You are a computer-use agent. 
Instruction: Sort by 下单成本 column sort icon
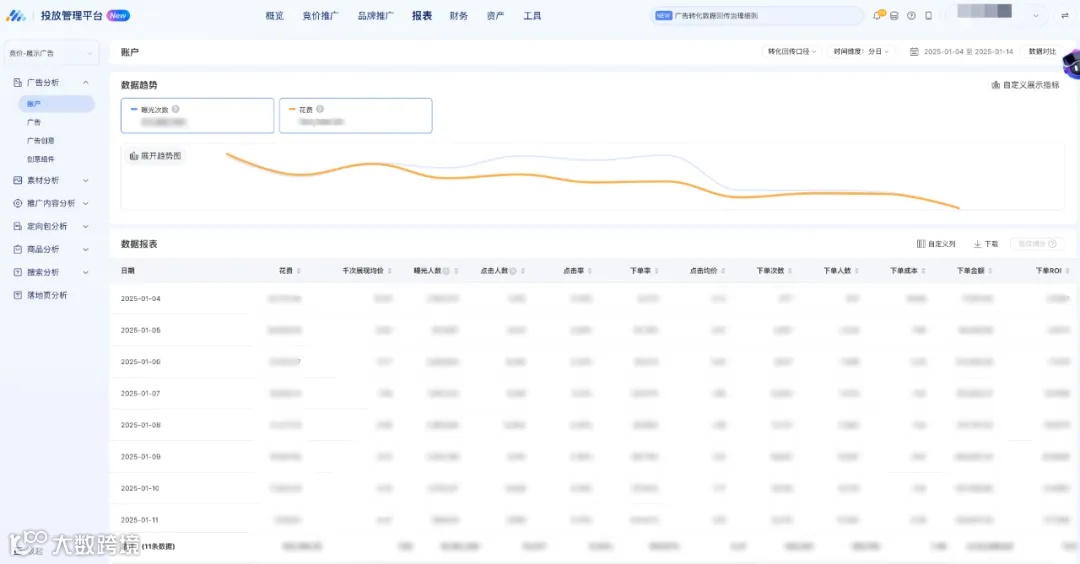click(x=924, y=271)
